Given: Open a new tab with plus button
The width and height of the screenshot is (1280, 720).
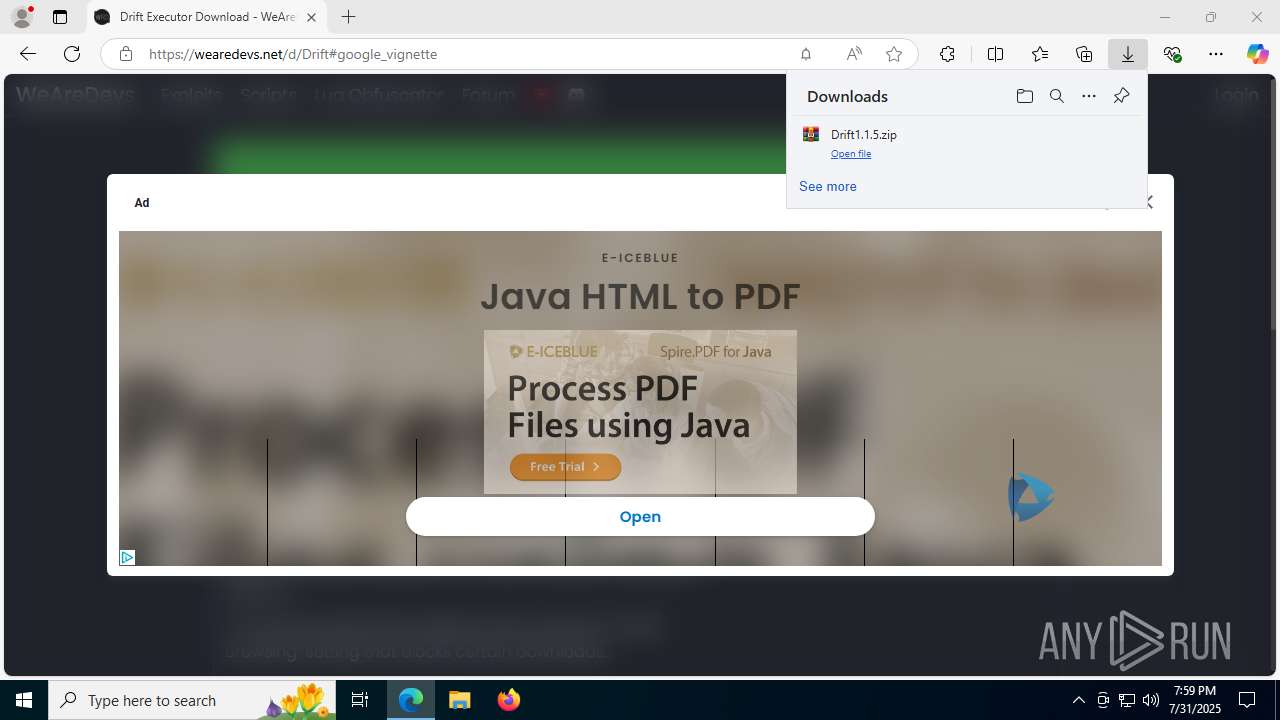Looking at the screenshot, I should tap(348, 17).
